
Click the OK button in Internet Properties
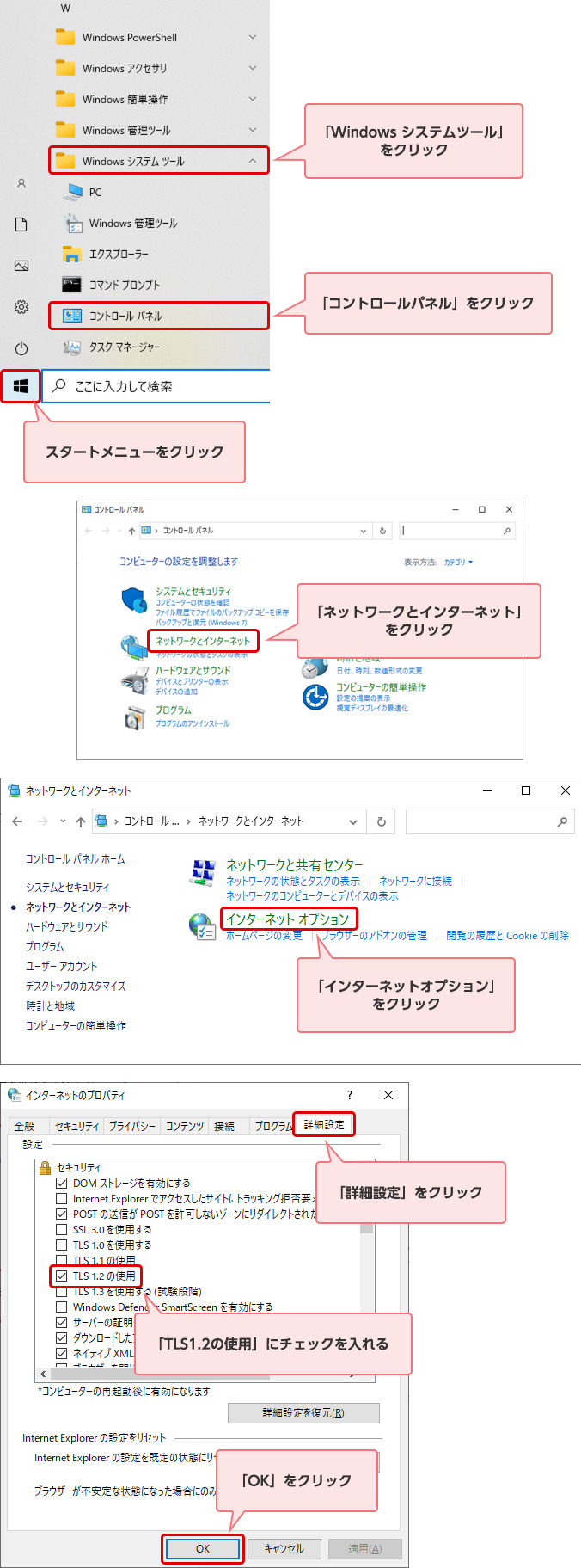pyautogui.click(x=203, y=1548)
